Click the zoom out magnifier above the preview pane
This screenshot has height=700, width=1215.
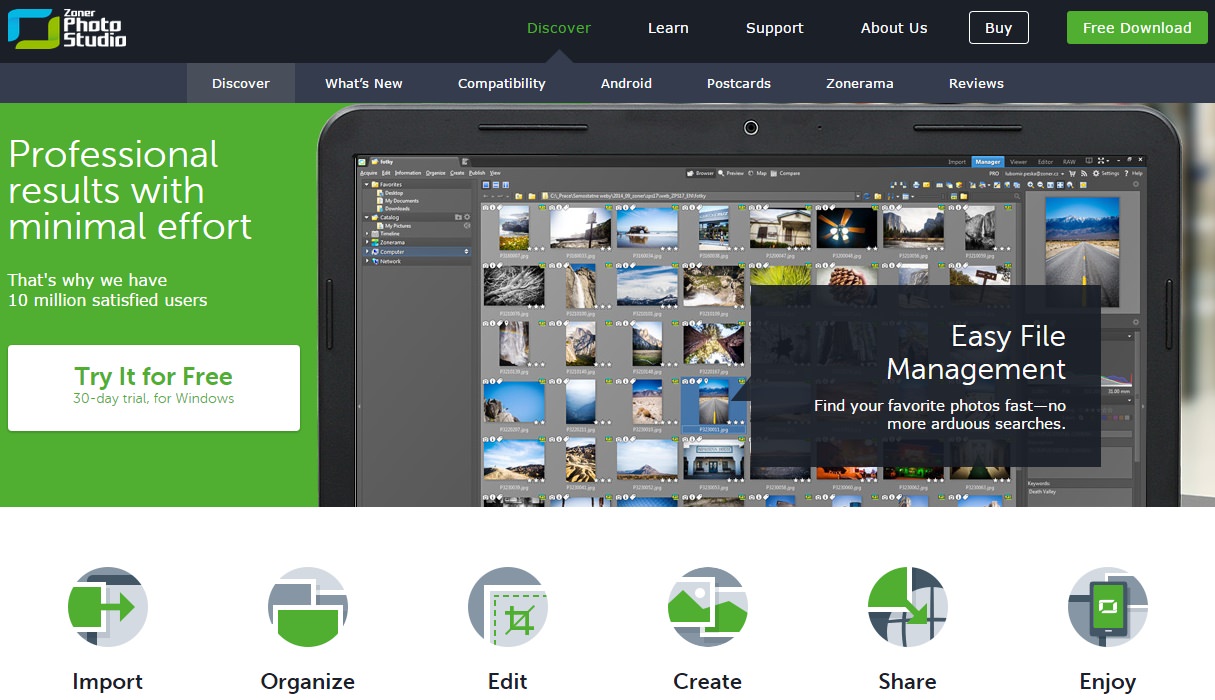pyautogui.click(x=1041, y=185)
